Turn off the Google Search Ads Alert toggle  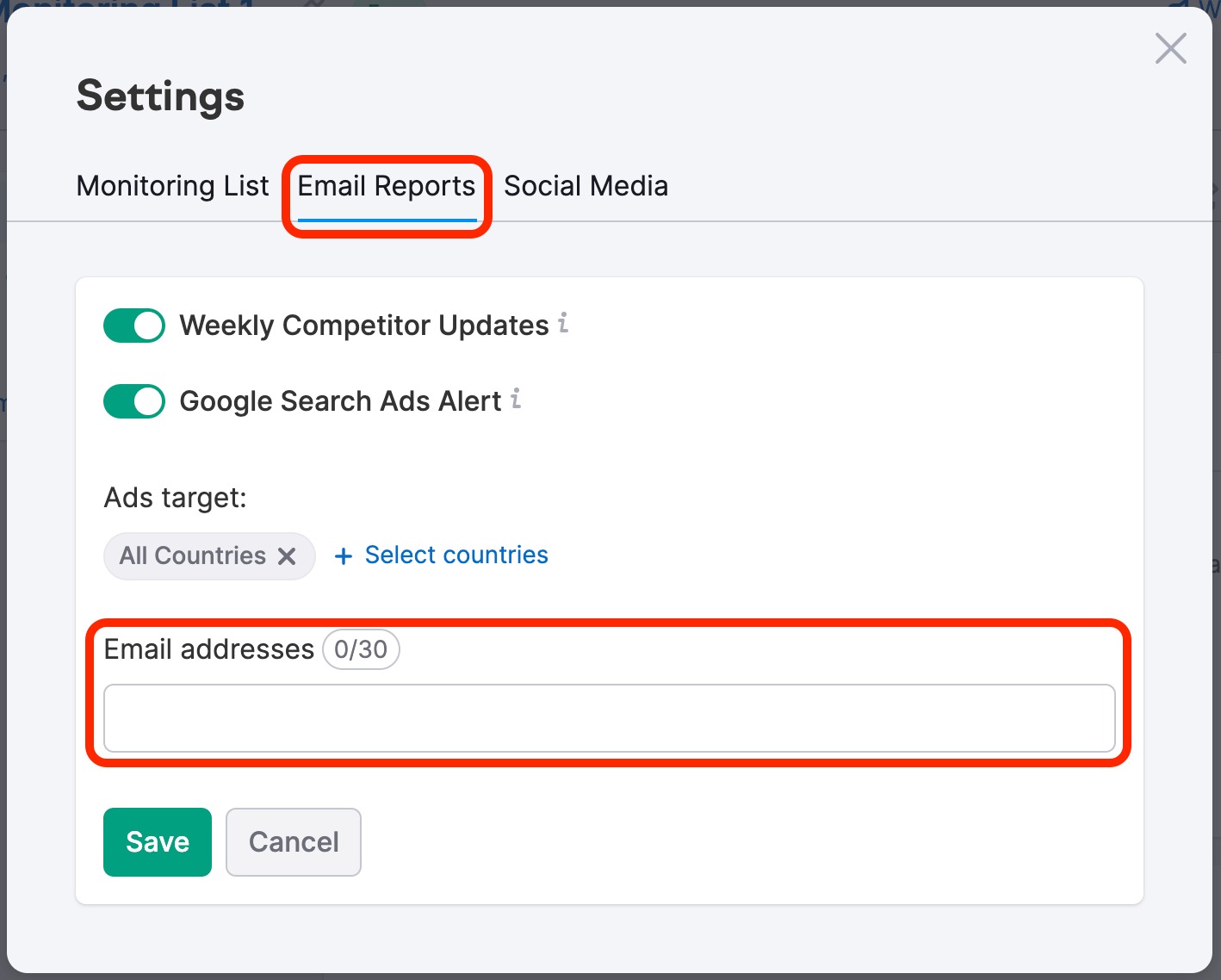(134, 402)
